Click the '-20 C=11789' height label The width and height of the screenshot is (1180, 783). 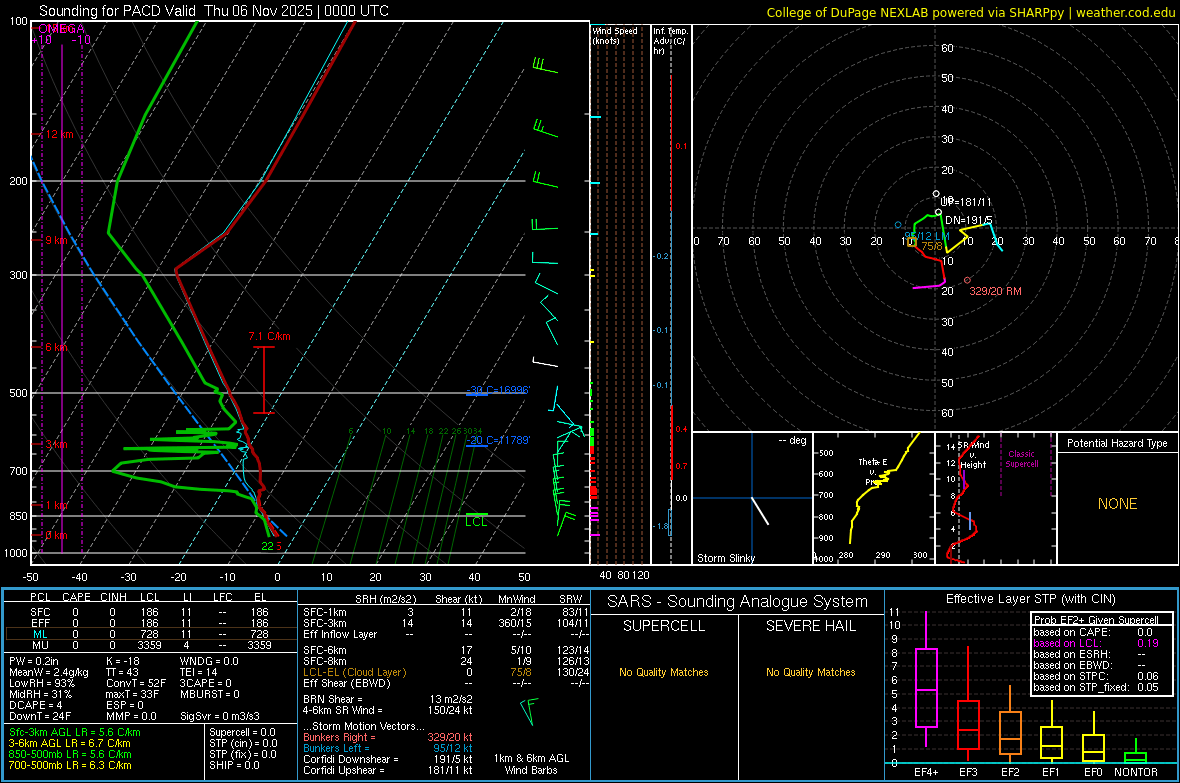click(498, 440)
